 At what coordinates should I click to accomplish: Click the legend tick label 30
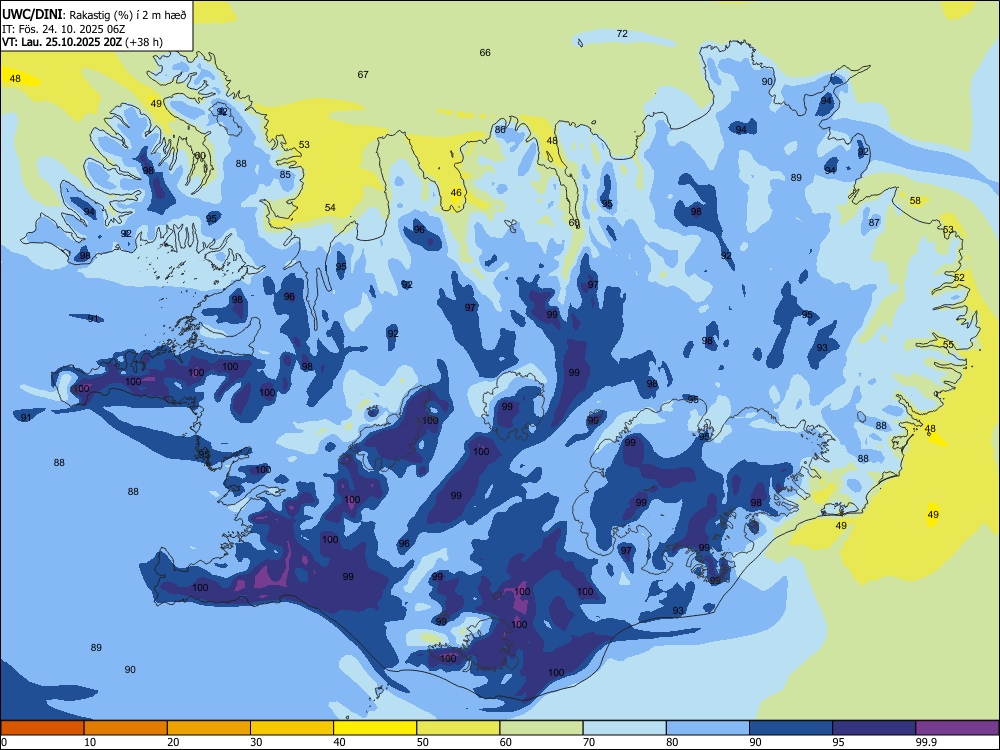click(256, 742)
